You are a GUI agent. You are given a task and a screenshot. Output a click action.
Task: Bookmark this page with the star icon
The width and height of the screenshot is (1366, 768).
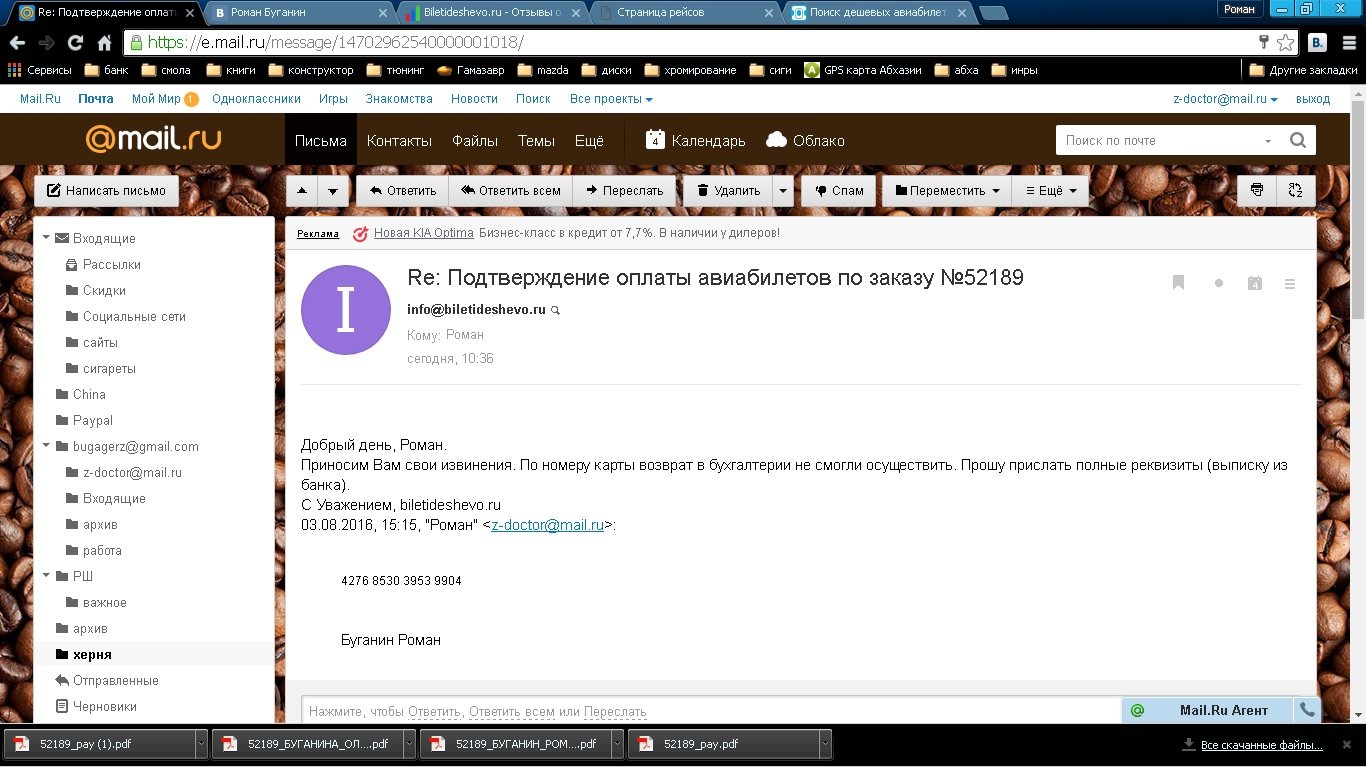1285,43
